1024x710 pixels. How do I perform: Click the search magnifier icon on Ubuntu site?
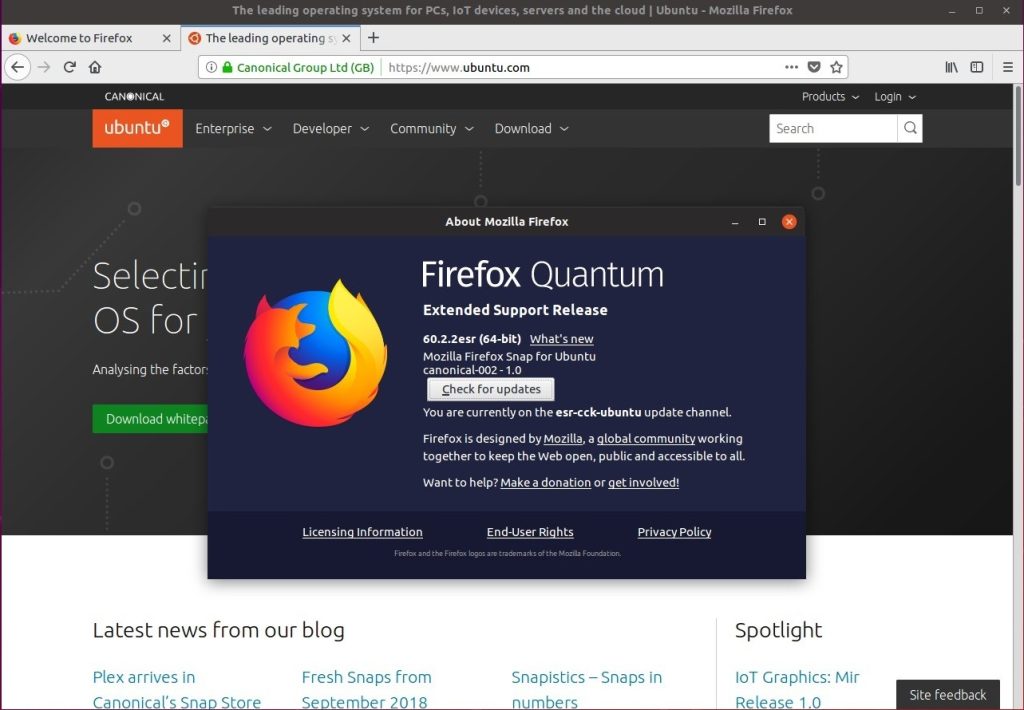[x=910, y=129]
